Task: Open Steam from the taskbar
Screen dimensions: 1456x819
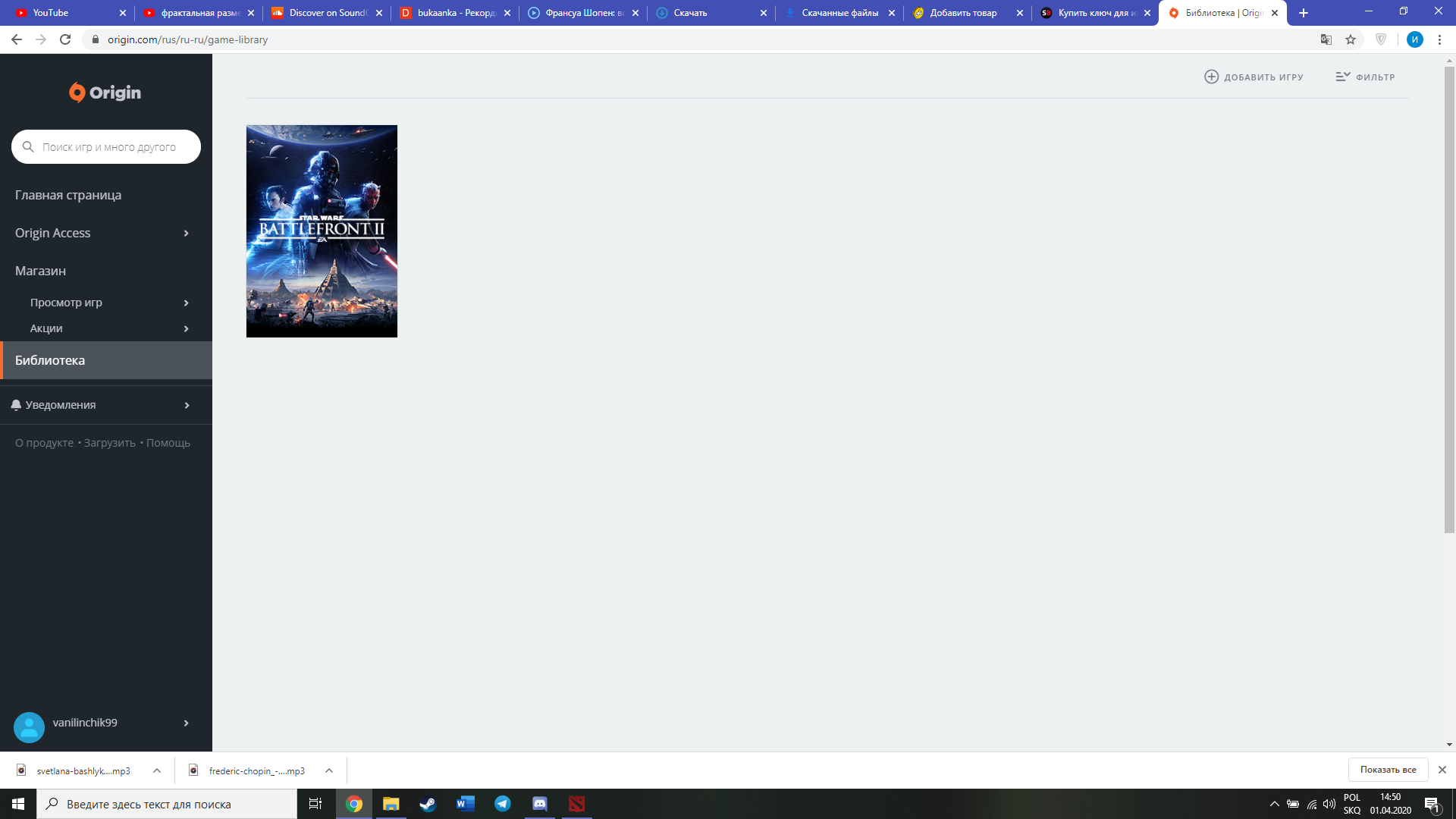Action: pos(428,804)
